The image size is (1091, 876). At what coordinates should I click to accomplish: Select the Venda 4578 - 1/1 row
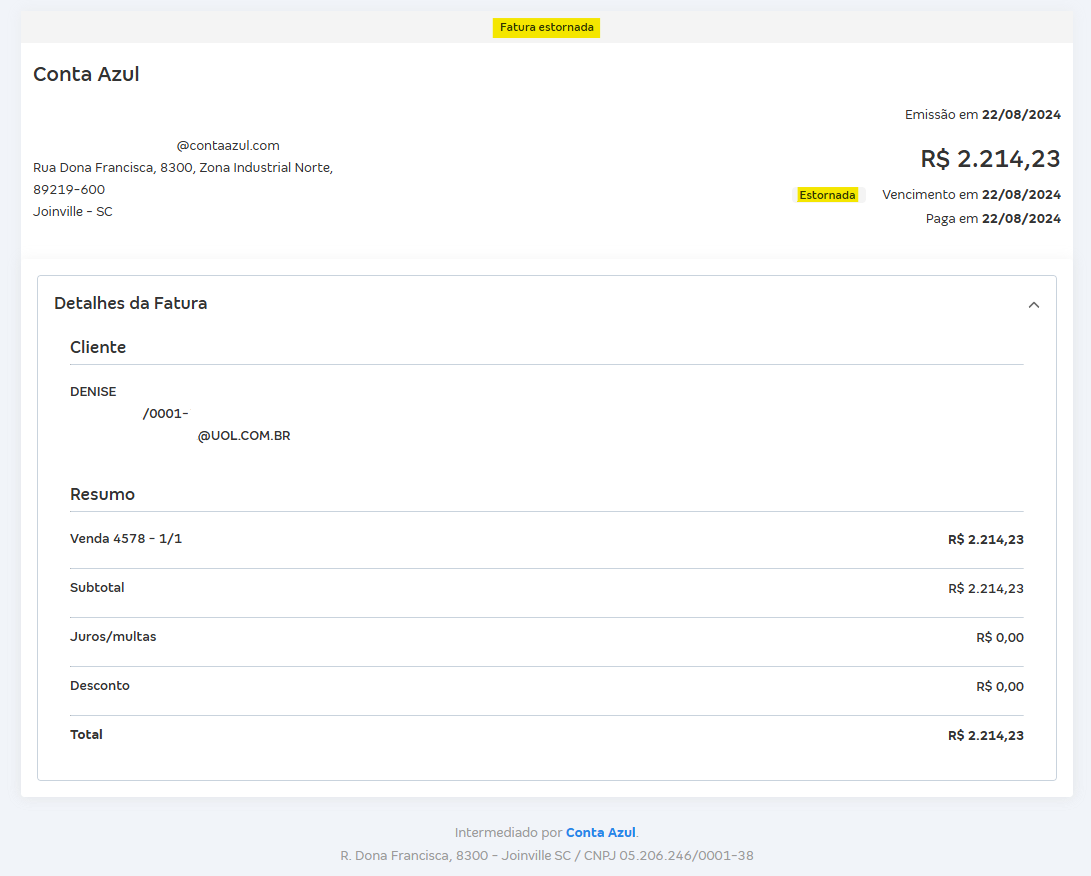pyautogui.click(x=126, y=539)
